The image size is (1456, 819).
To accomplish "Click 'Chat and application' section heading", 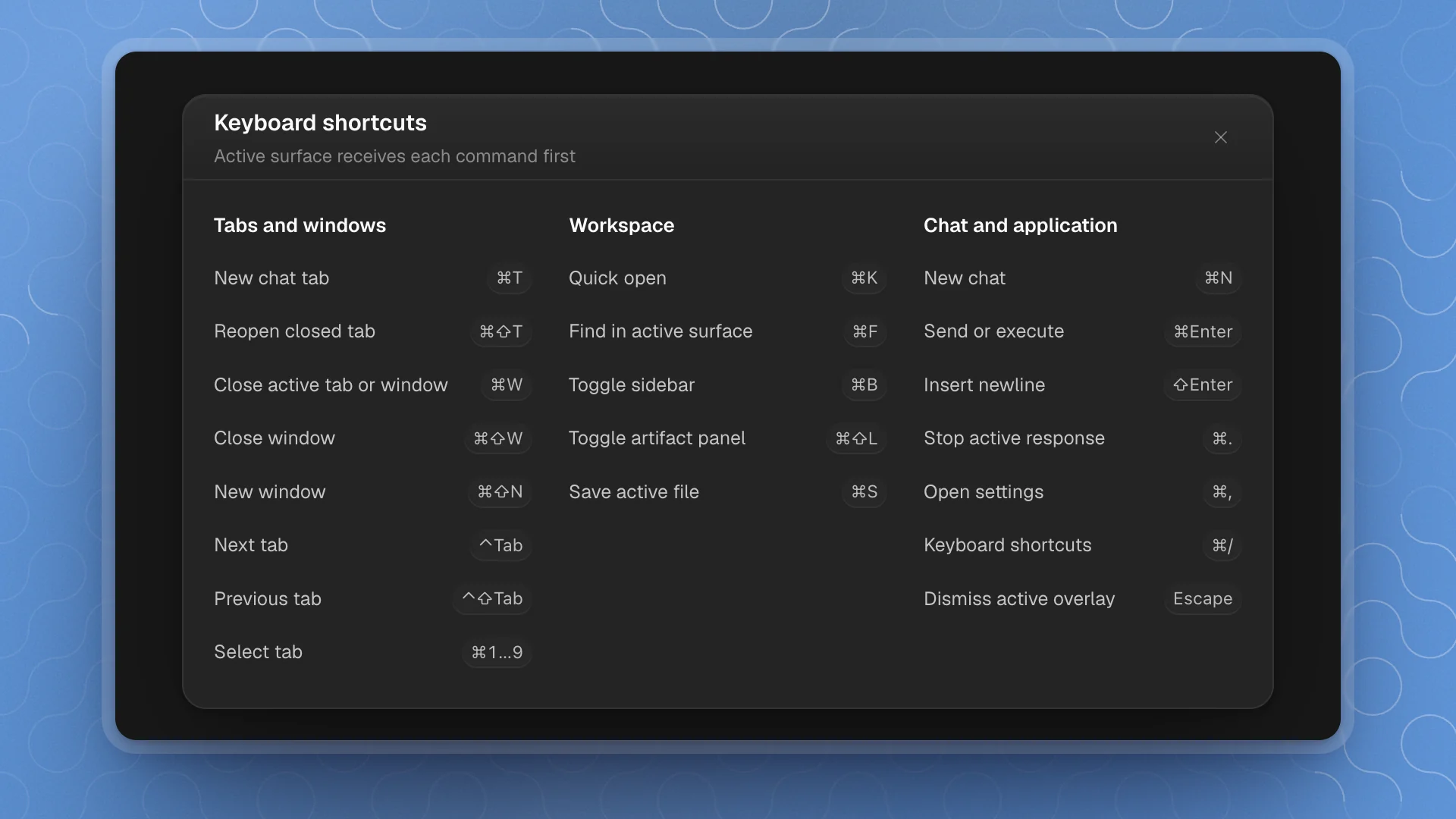I will coord(1021,225).
